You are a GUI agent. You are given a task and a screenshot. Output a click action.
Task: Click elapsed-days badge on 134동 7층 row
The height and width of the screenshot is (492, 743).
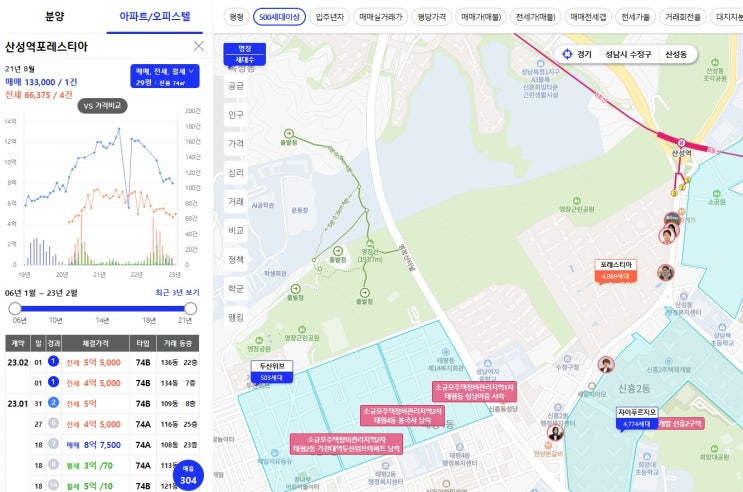[x=53, y=382]
